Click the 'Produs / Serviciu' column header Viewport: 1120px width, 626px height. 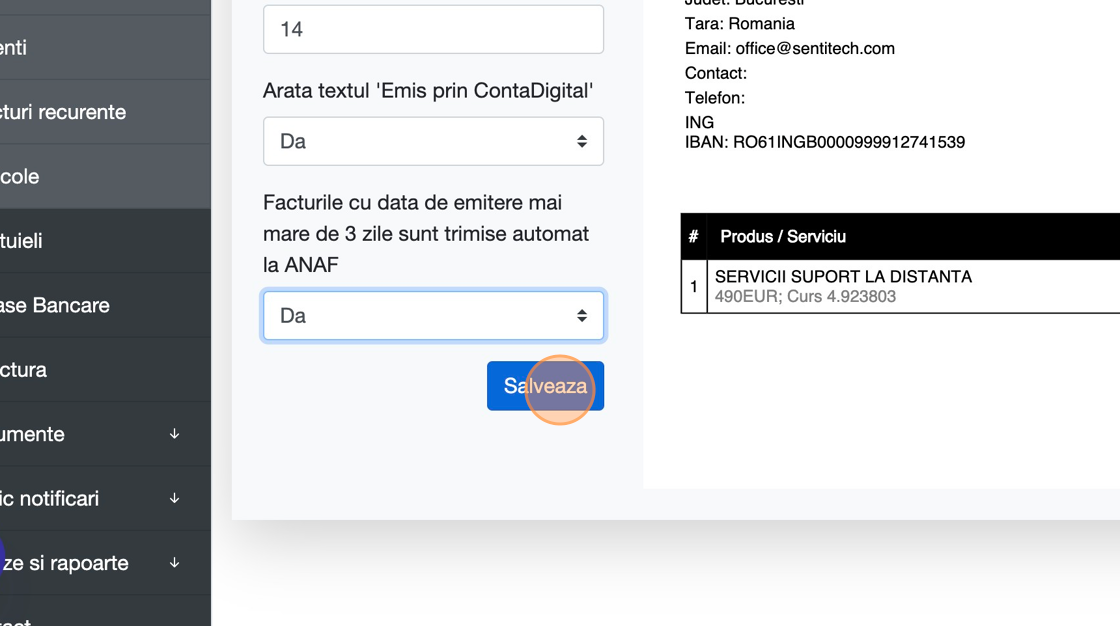[x=783, y=237]
